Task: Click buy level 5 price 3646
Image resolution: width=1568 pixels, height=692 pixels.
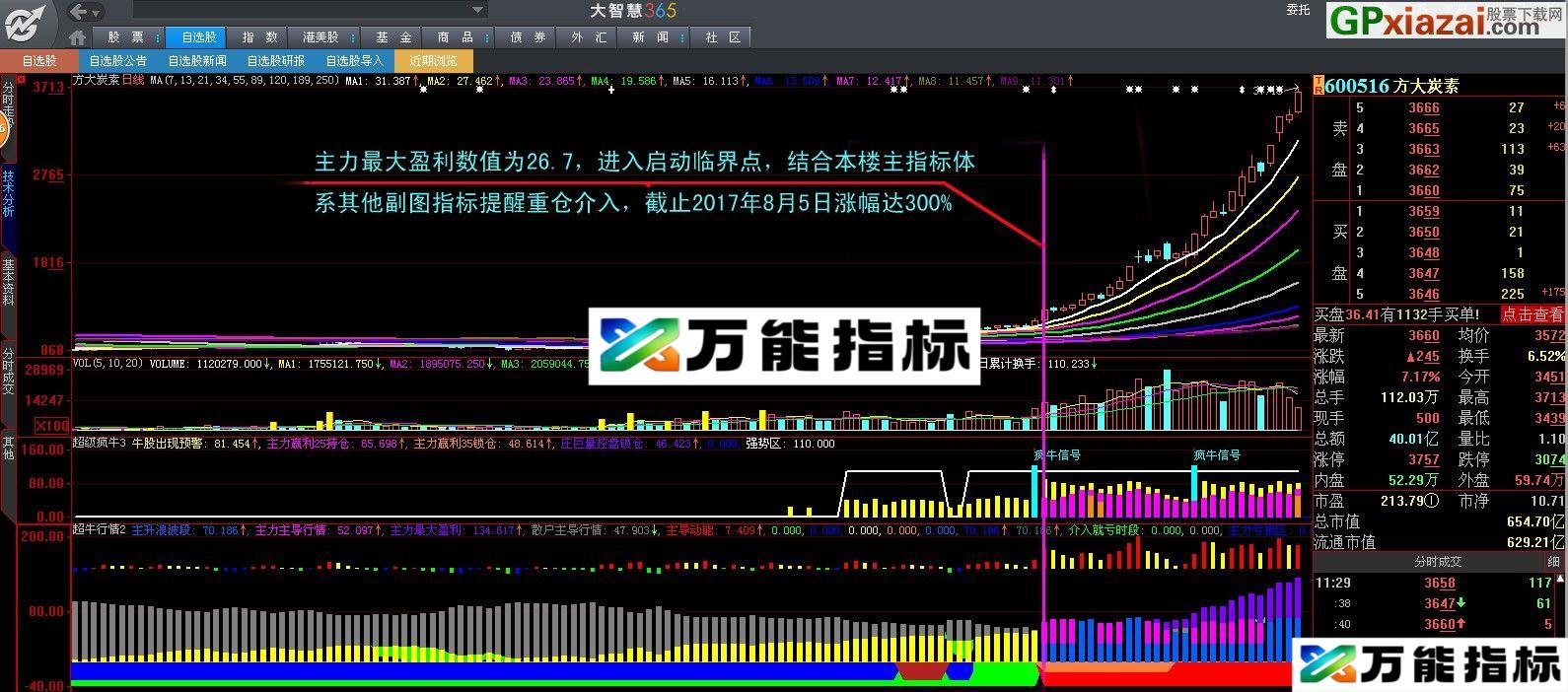Action: point(1423,294)
